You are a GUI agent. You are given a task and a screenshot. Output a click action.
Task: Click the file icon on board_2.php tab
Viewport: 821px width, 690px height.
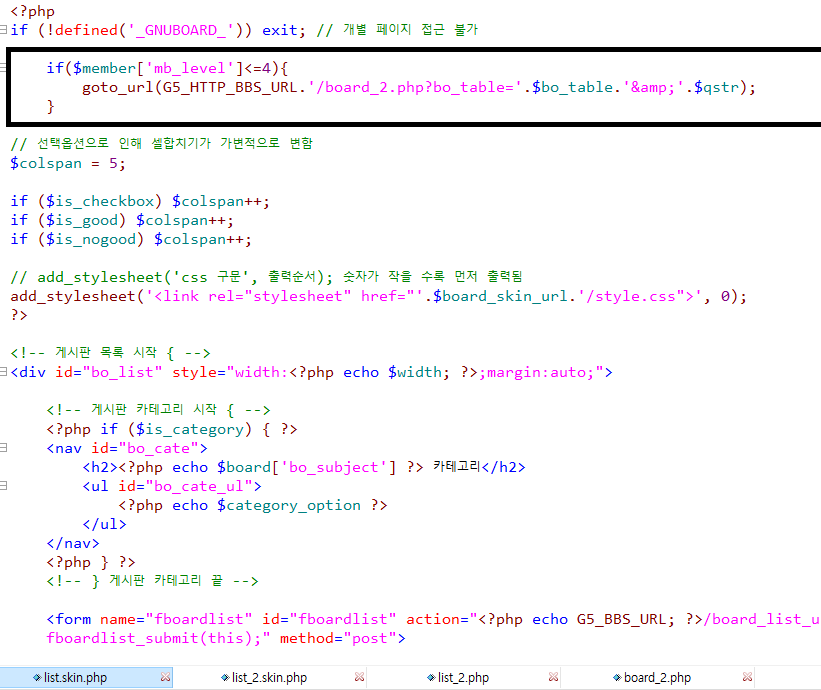(616, 678)
